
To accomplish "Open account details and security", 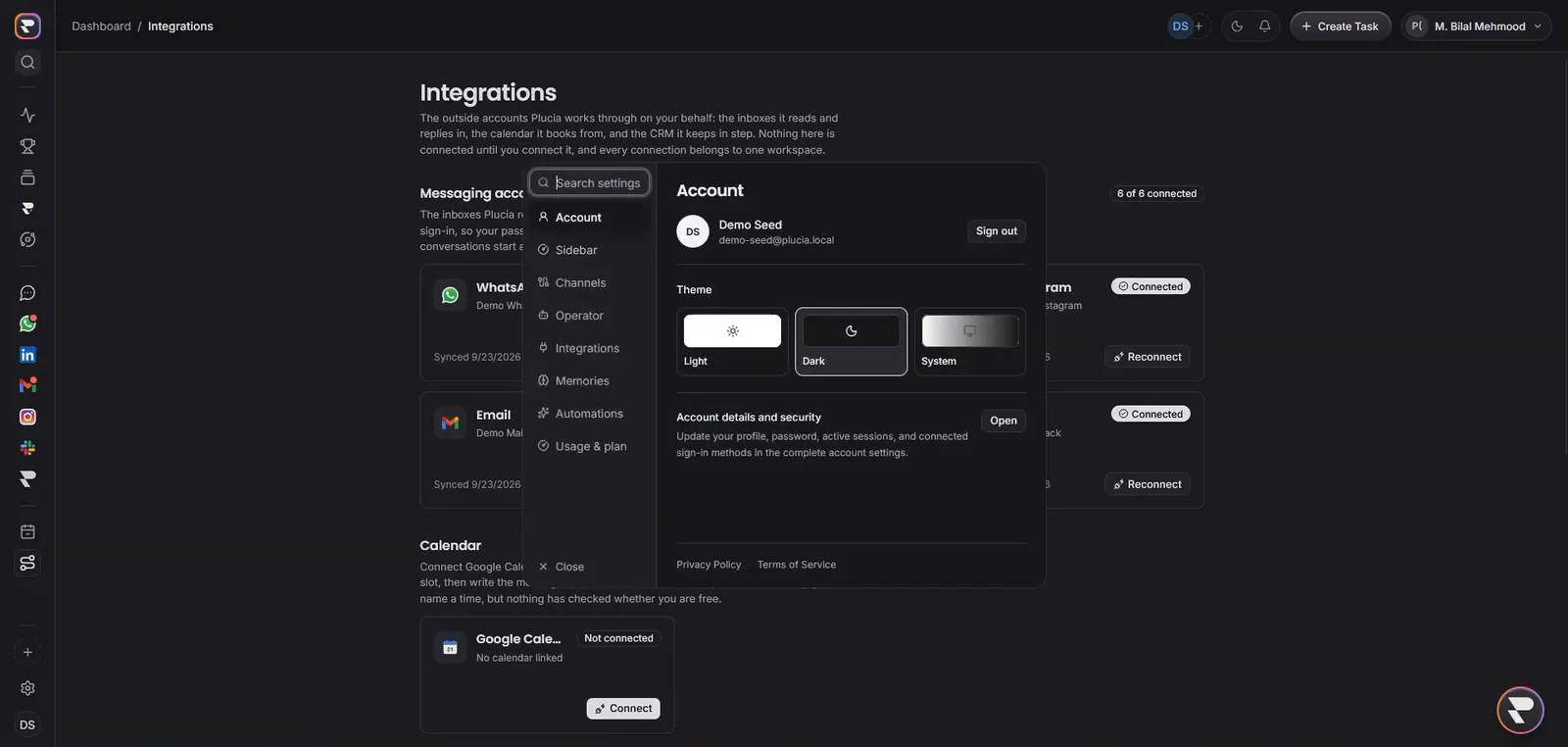I will pyautogui.click(x=1004, y=421).
